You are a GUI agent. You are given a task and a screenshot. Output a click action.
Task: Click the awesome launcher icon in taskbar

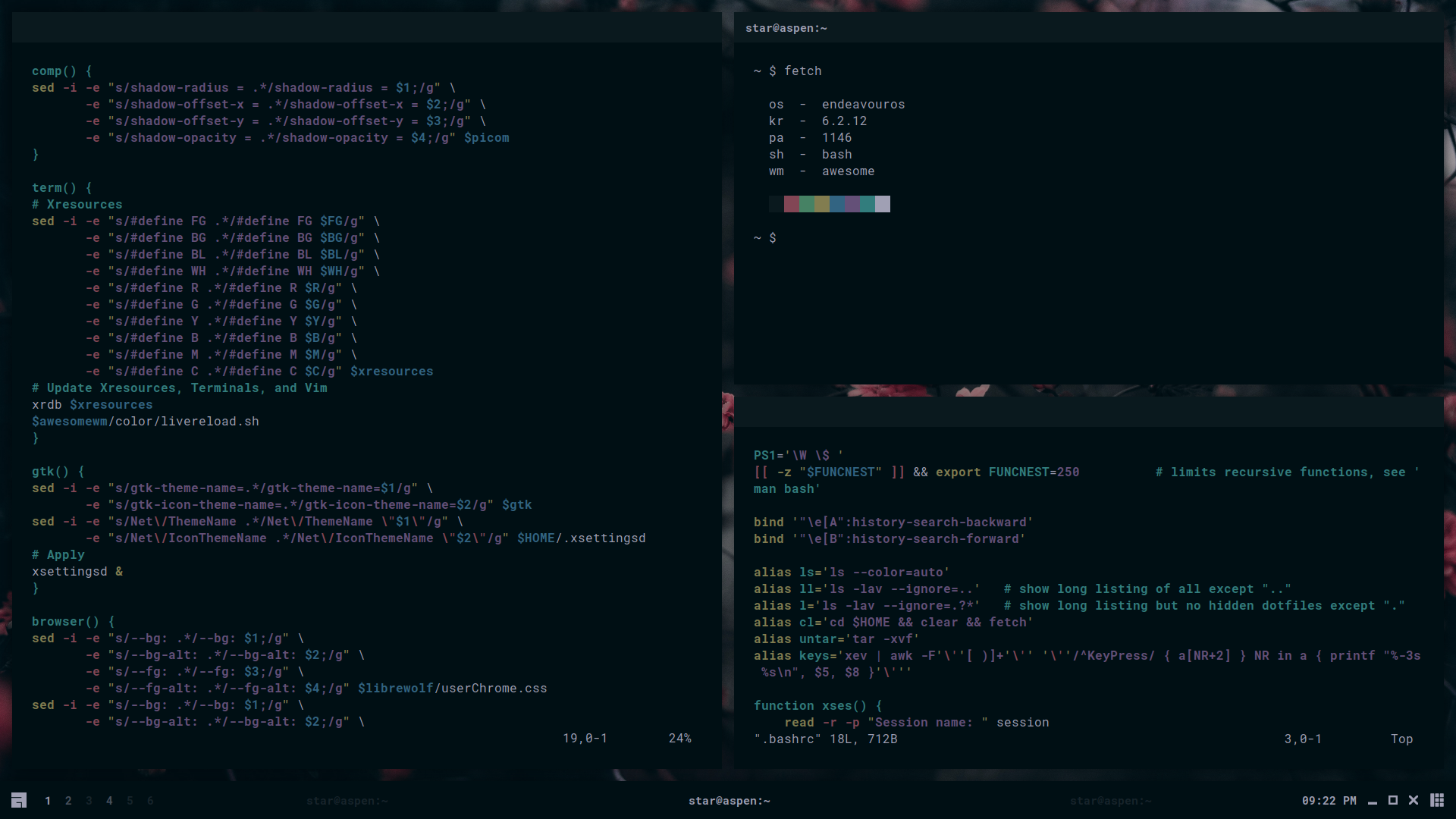[x=19, y=800]
